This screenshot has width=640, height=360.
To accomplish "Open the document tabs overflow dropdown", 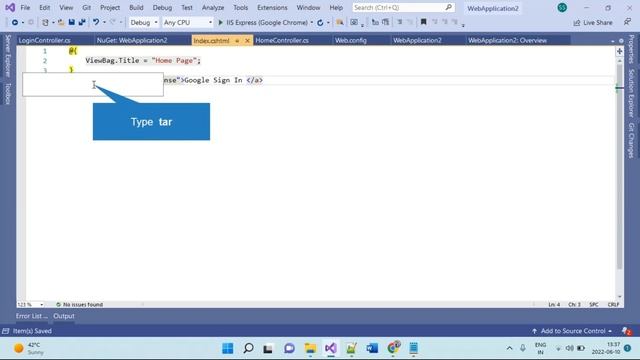I will 613,41.
